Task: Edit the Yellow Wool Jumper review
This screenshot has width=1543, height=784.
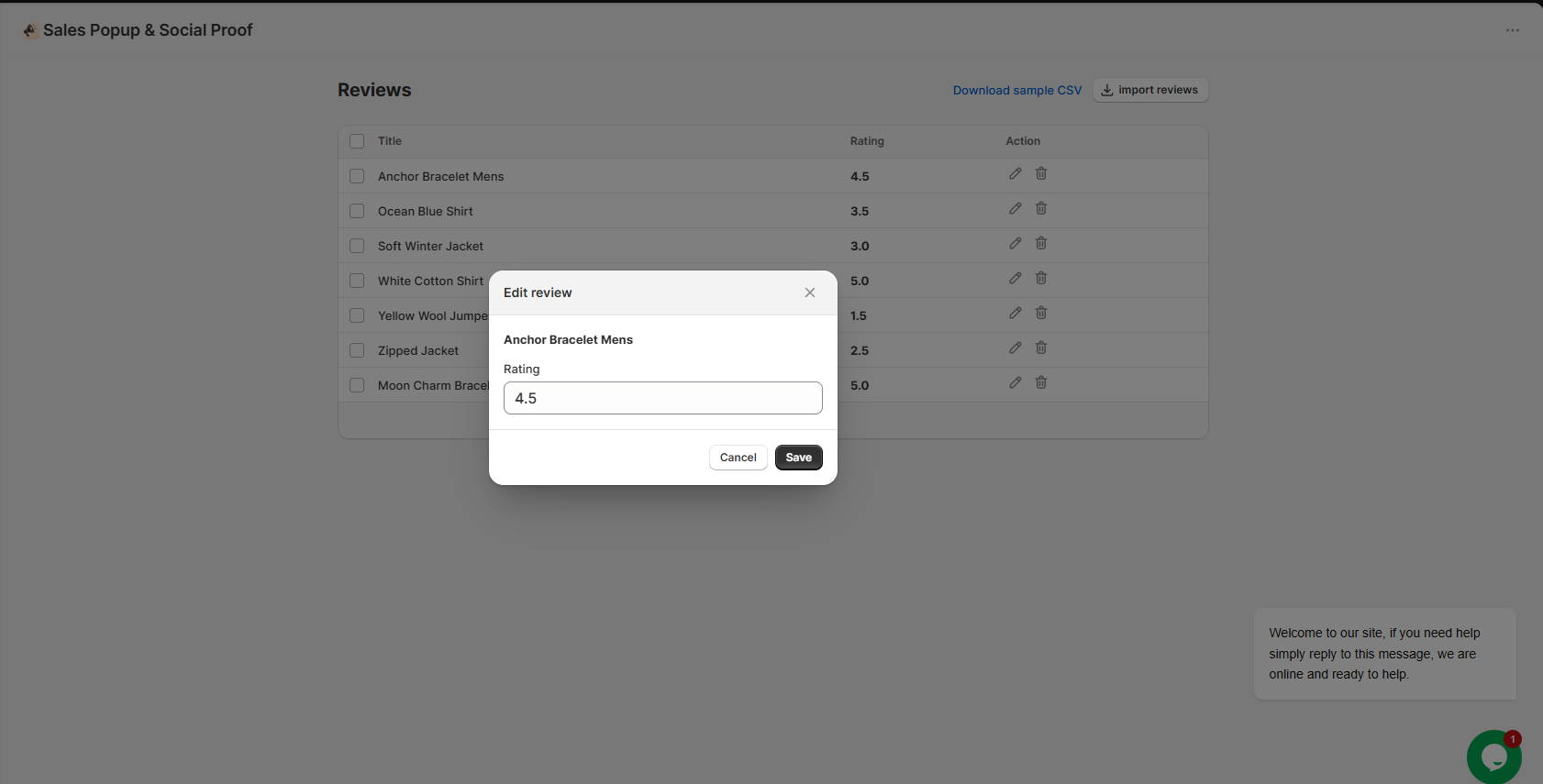Action: coord(1015,314)
